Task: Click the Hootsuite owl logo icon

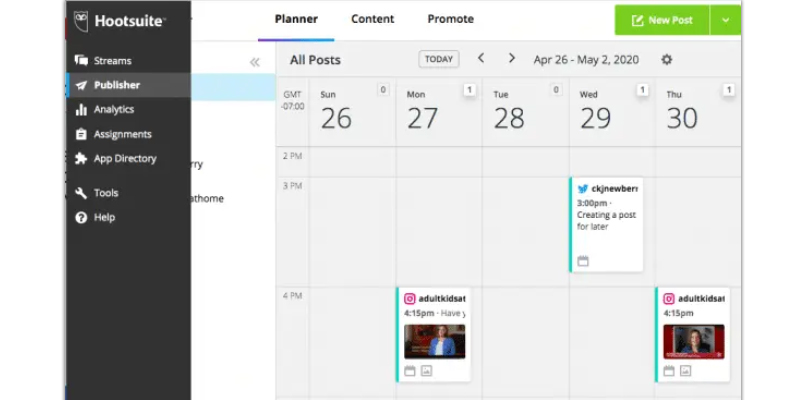Action: (x=82, y=19)
